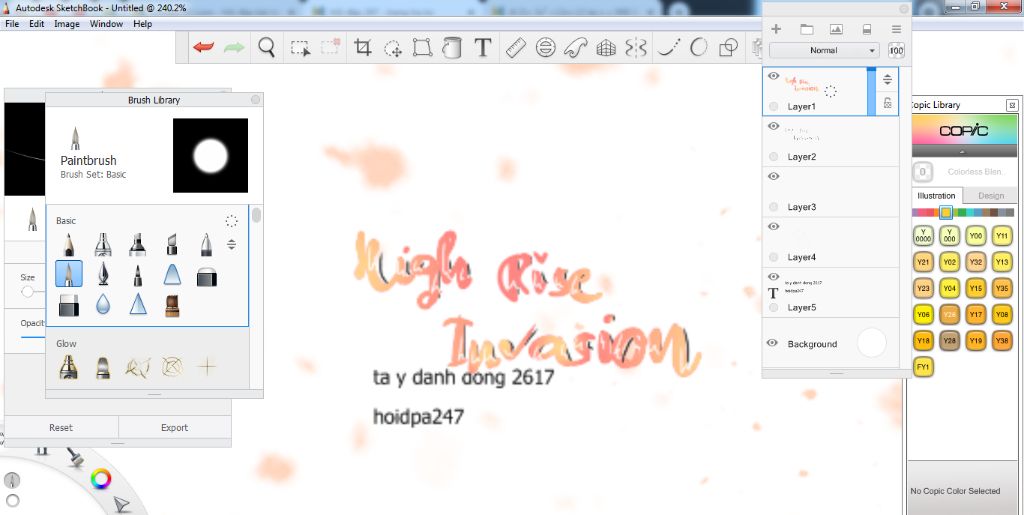The height and width of the screenshot is (515, 1024).
Task: Pick the Y38 Copic color
Action: [x=1002, y=340]
